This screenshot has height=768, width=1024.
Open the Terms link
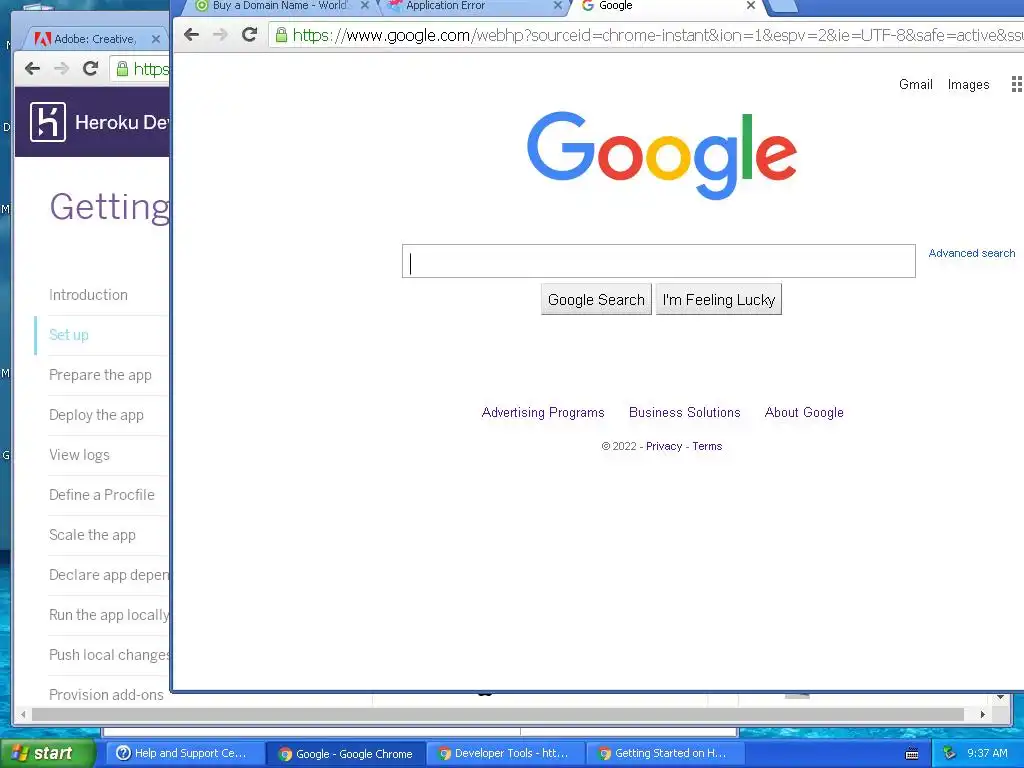[707, 446]
